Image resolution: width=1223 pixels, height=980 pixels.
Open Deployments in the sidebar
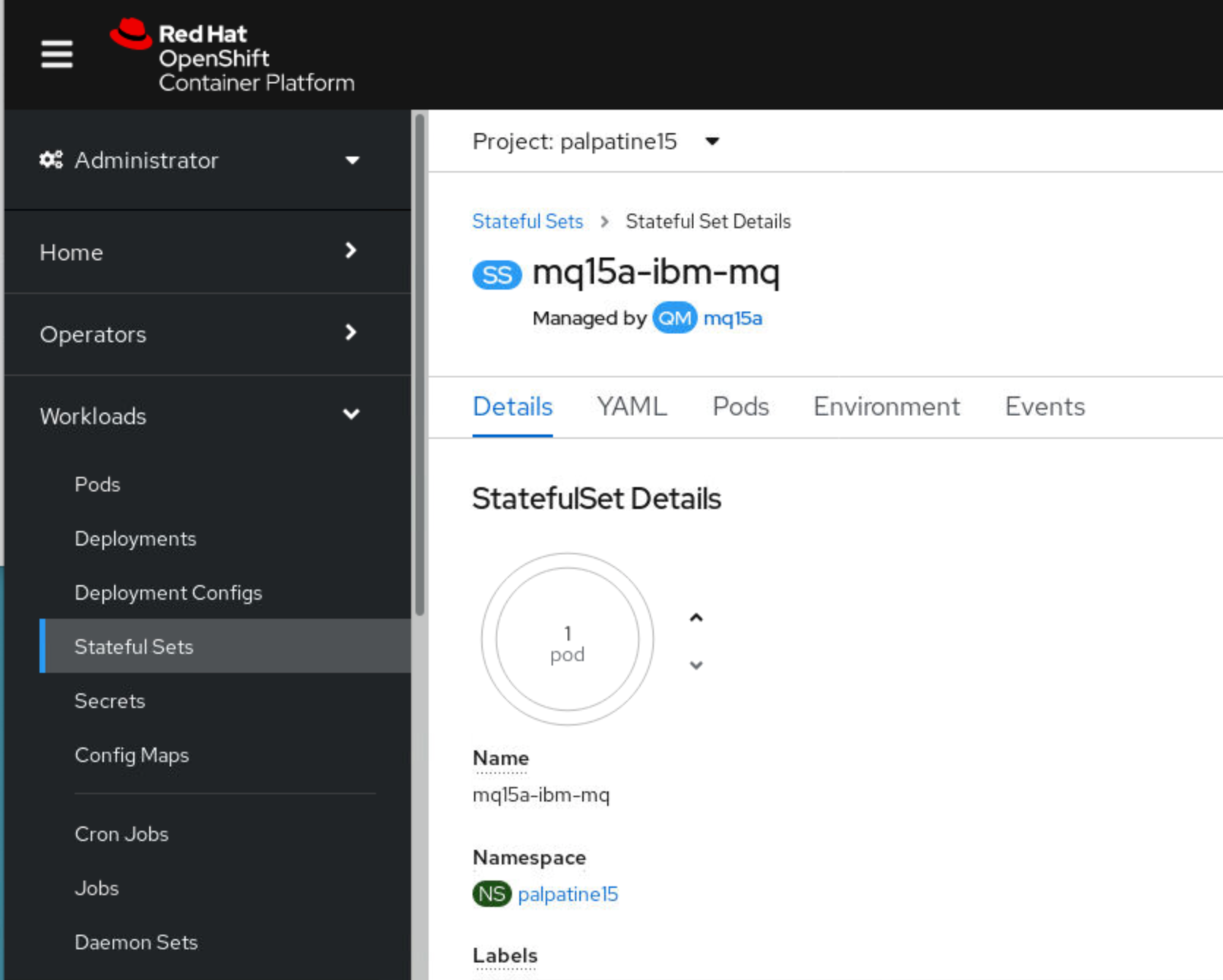click(x=225, y=538)
